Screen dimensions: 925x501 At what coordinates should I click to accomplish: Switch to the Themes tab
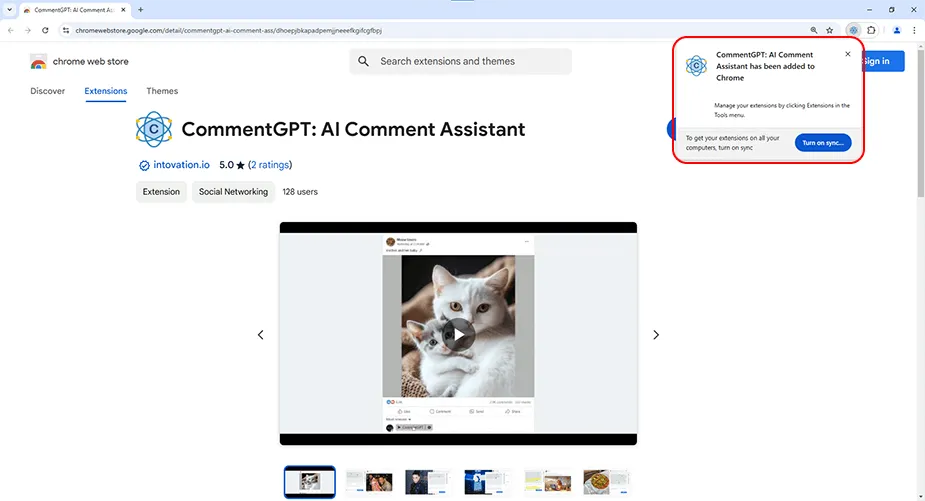162,91
